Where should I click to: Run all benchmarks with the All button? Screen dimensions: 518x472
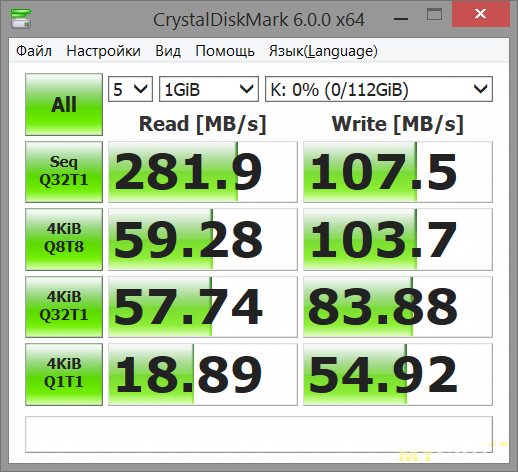(64, 104)
